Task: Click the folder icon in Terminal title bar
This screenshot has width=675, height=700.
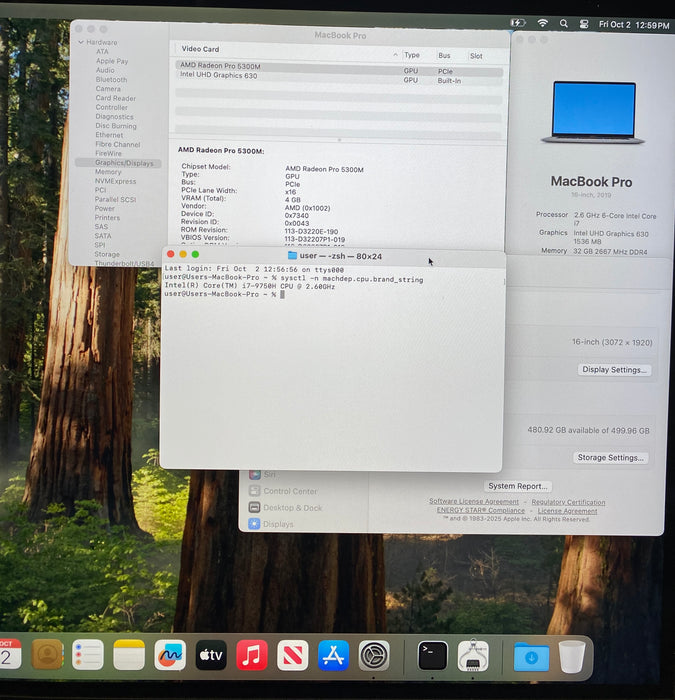Action: pos(292,255)
